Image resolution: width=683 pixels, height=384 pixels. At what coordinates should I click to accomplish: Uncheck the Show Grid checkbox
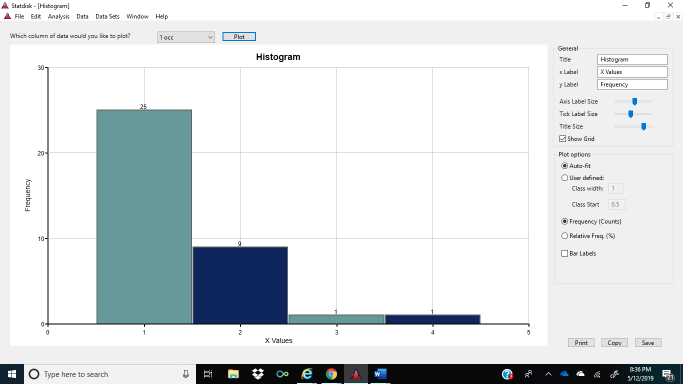pos(563,139)
